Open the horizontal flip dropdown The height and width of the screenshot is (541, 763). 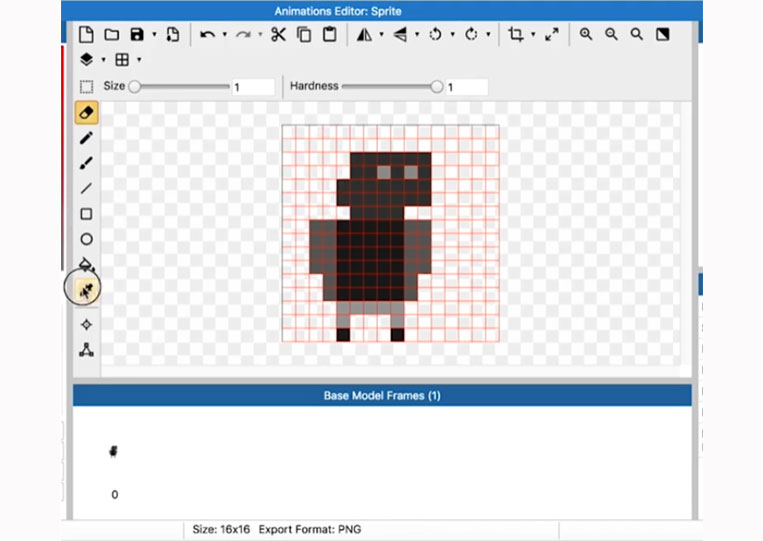[x=381, y=35]
